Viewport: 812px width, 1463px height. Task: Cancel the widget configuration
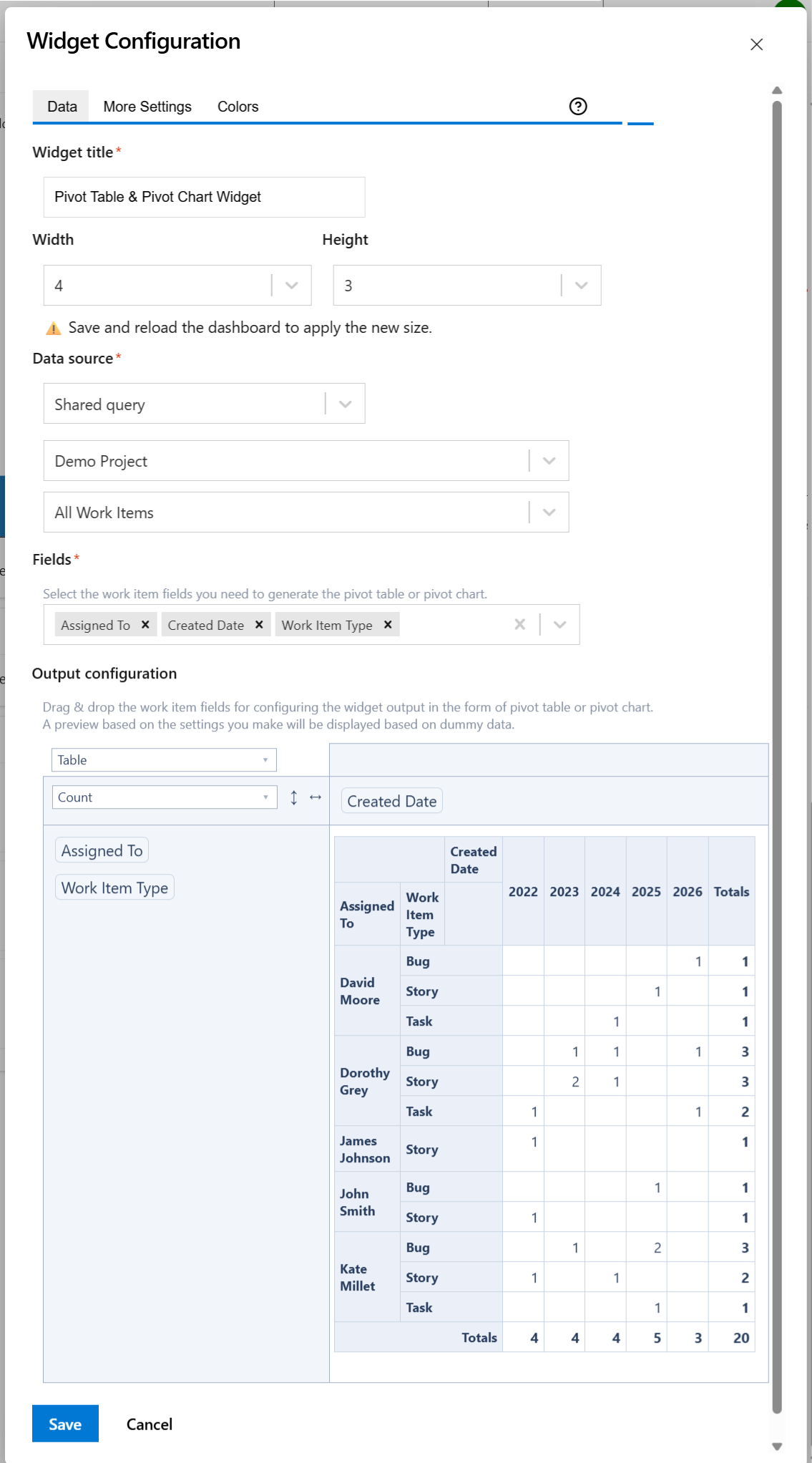pos(150,1424)
